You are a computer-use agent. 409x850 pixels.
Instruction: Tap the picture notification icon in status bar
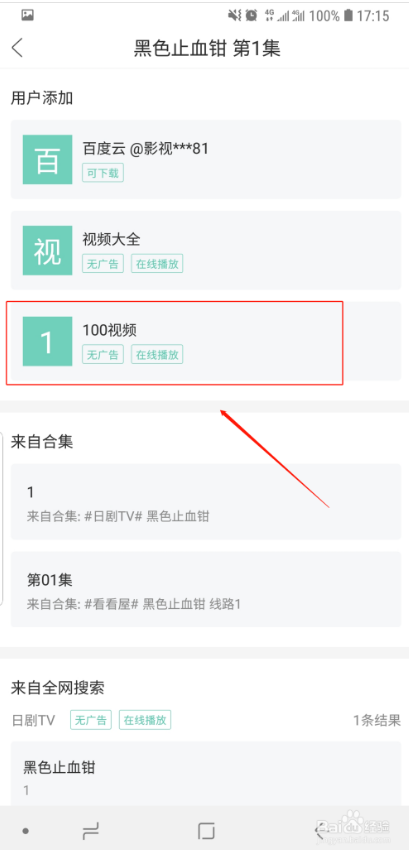(28, 15)
